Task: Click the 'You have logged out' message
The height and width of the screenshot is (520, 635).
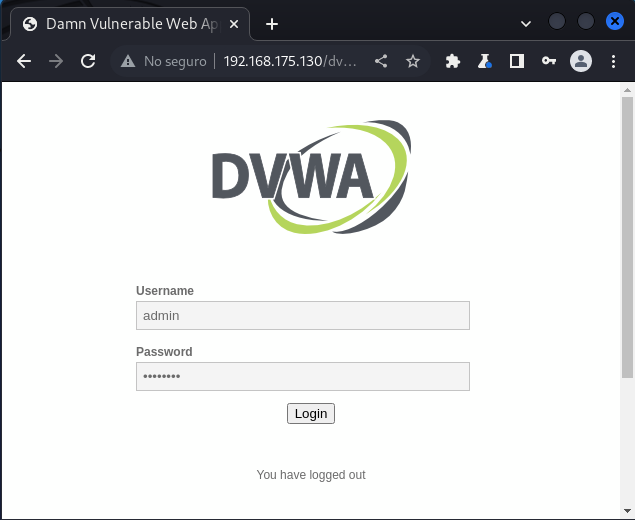Action: pyautogui.click(x=311, y=475)
